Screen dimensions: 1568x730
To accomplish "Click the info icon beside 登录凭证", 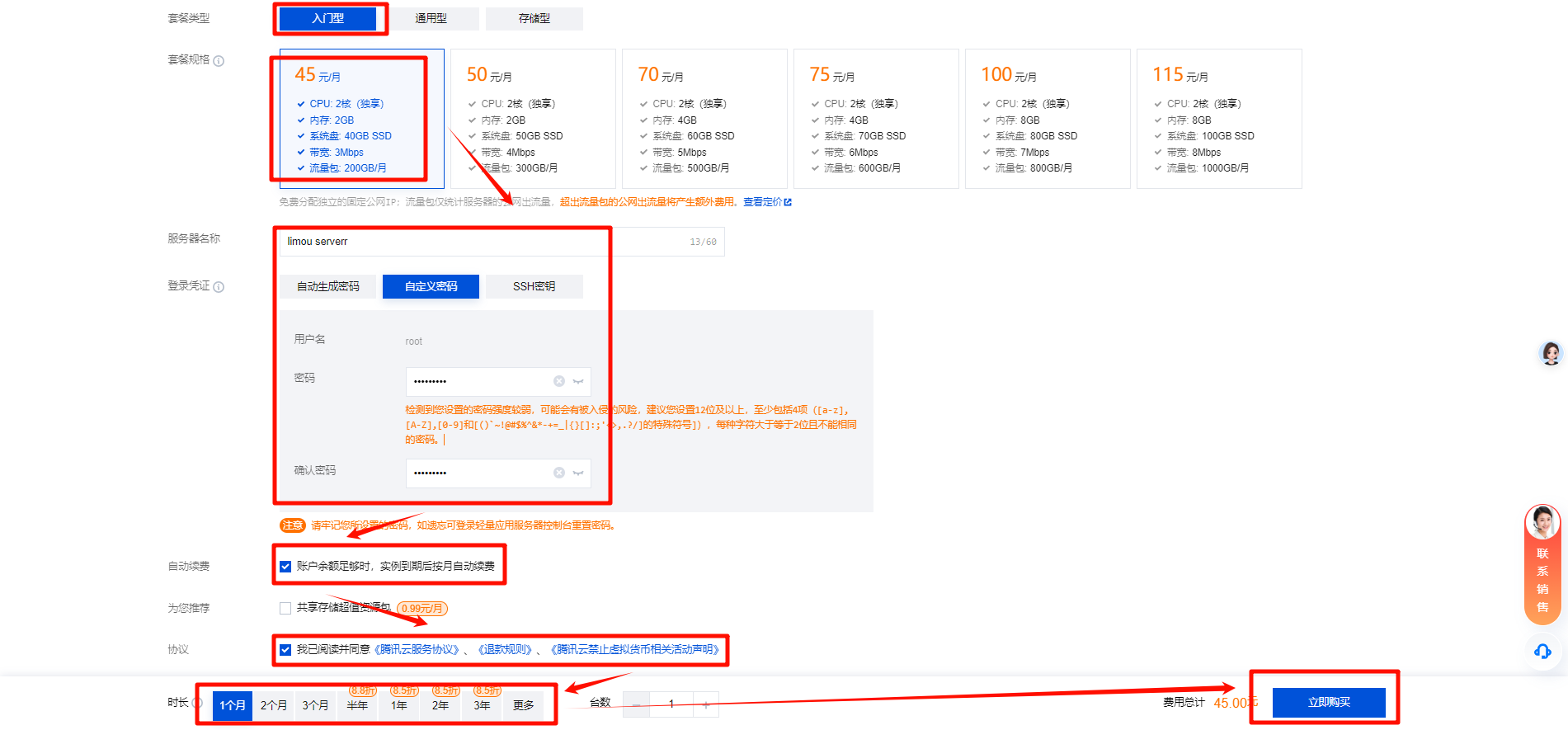I will click(x=219, y=287).
